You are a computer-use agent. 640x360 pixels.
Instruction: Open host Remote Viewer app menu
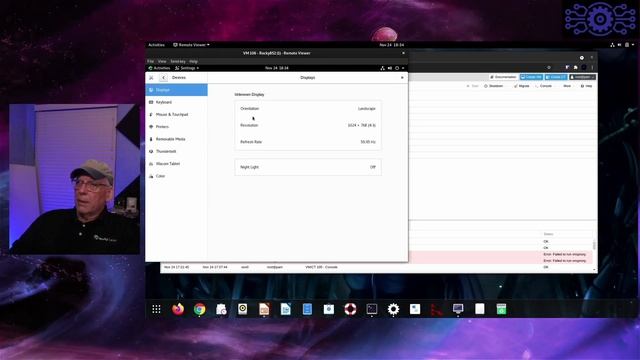pos(191,45)
